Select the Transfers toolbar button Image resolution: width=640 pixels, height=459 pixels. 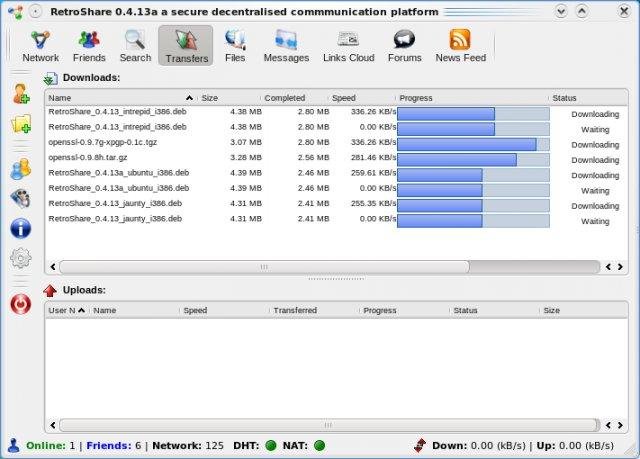pos(186,46)
